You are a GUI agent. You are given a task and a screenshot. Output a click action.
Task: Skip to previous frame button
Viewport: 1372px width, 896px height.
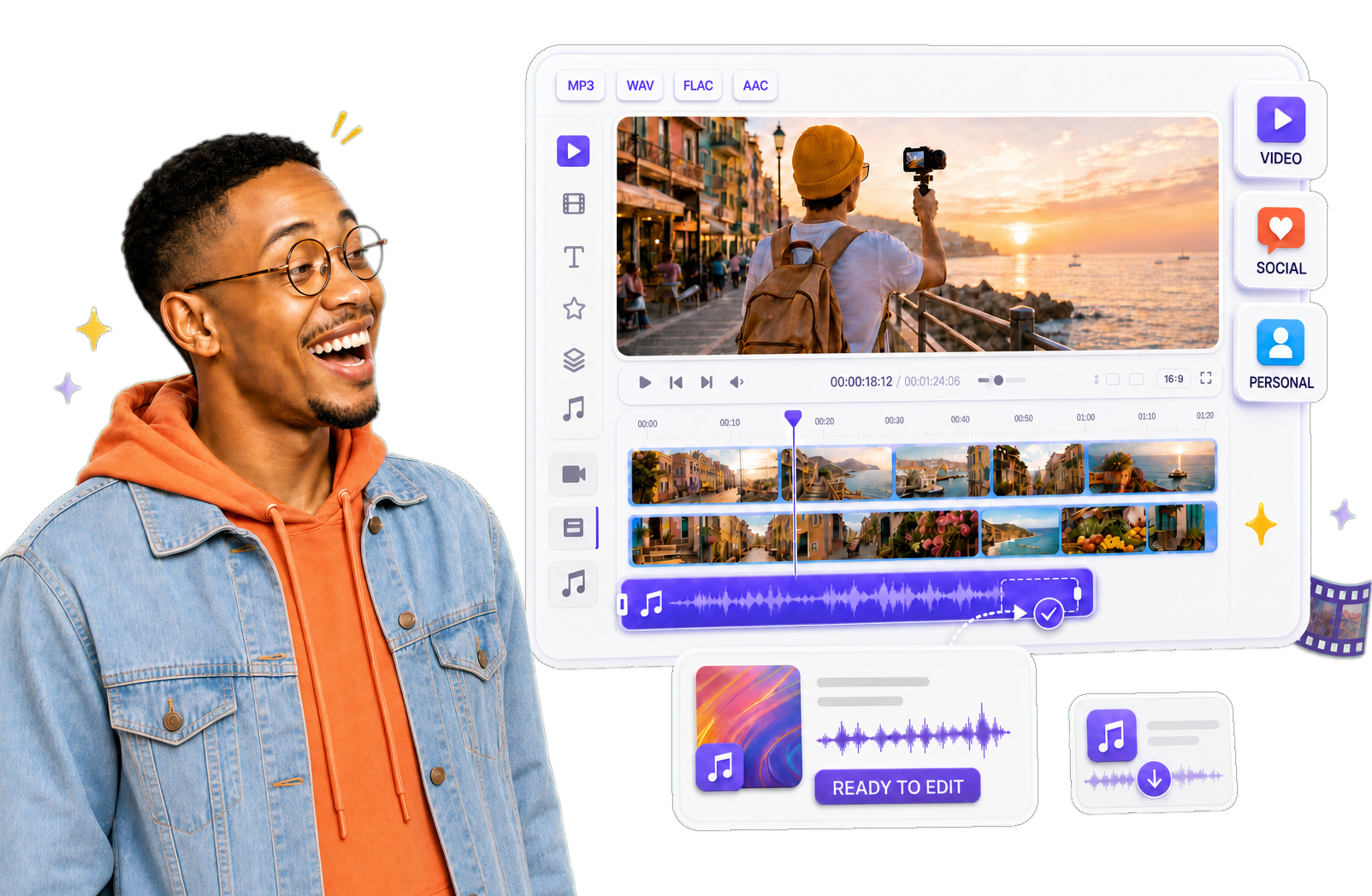(676, 382)
